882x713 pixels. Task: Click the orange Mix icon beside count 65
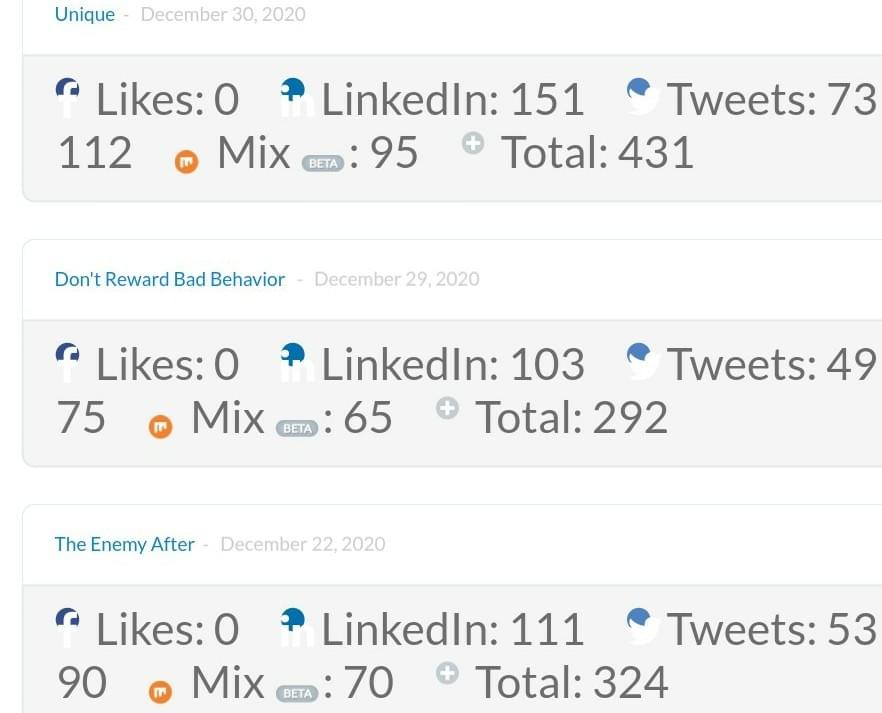coord(160,427)
